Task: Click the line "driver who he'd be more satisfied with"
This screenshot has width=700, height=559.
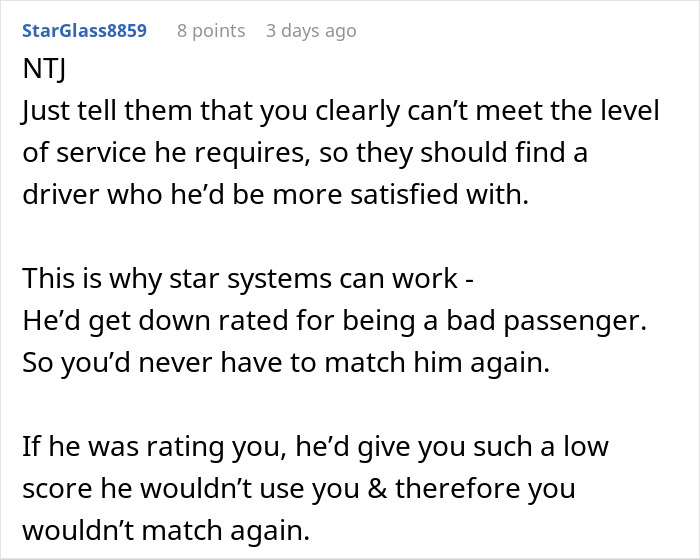Action: 274,196
